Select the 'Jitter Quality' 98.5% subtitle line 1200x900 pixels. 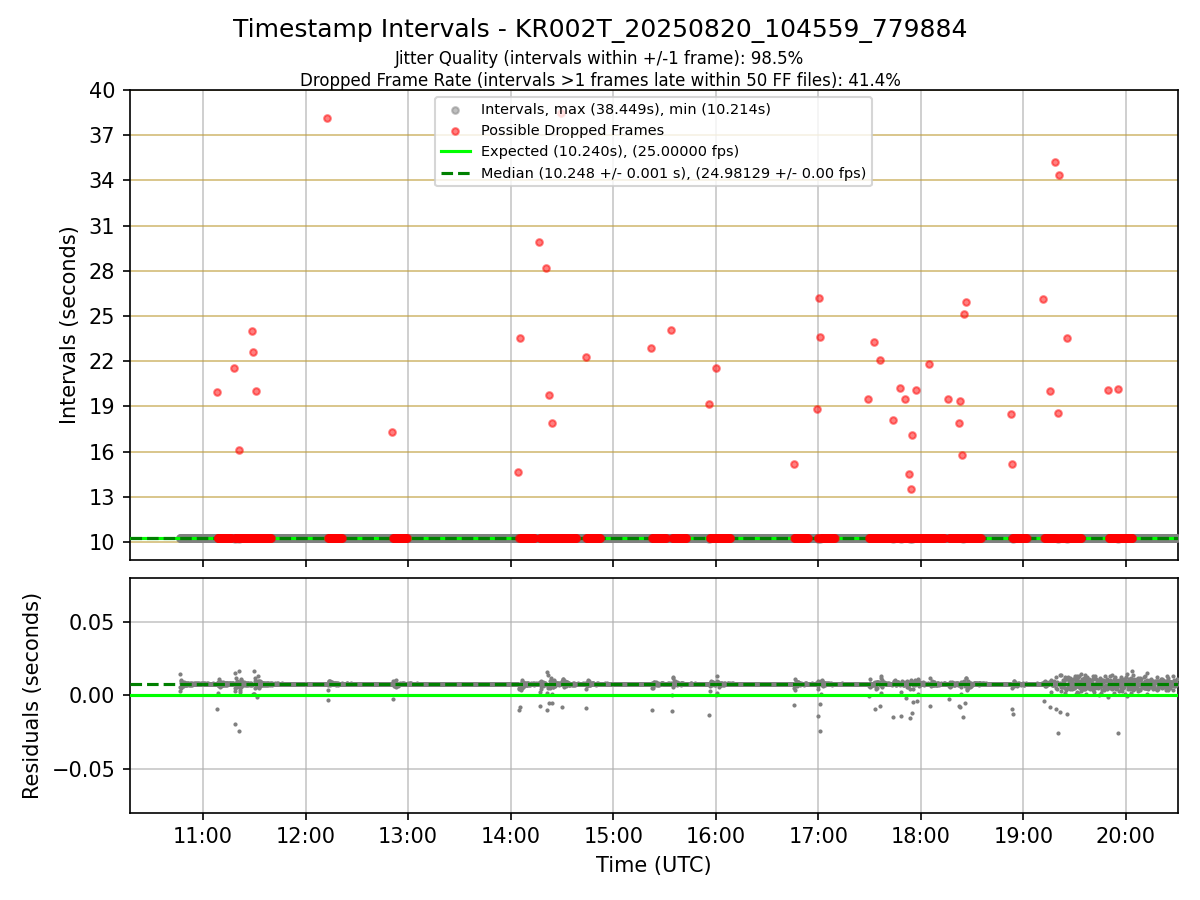pos(599,59)
